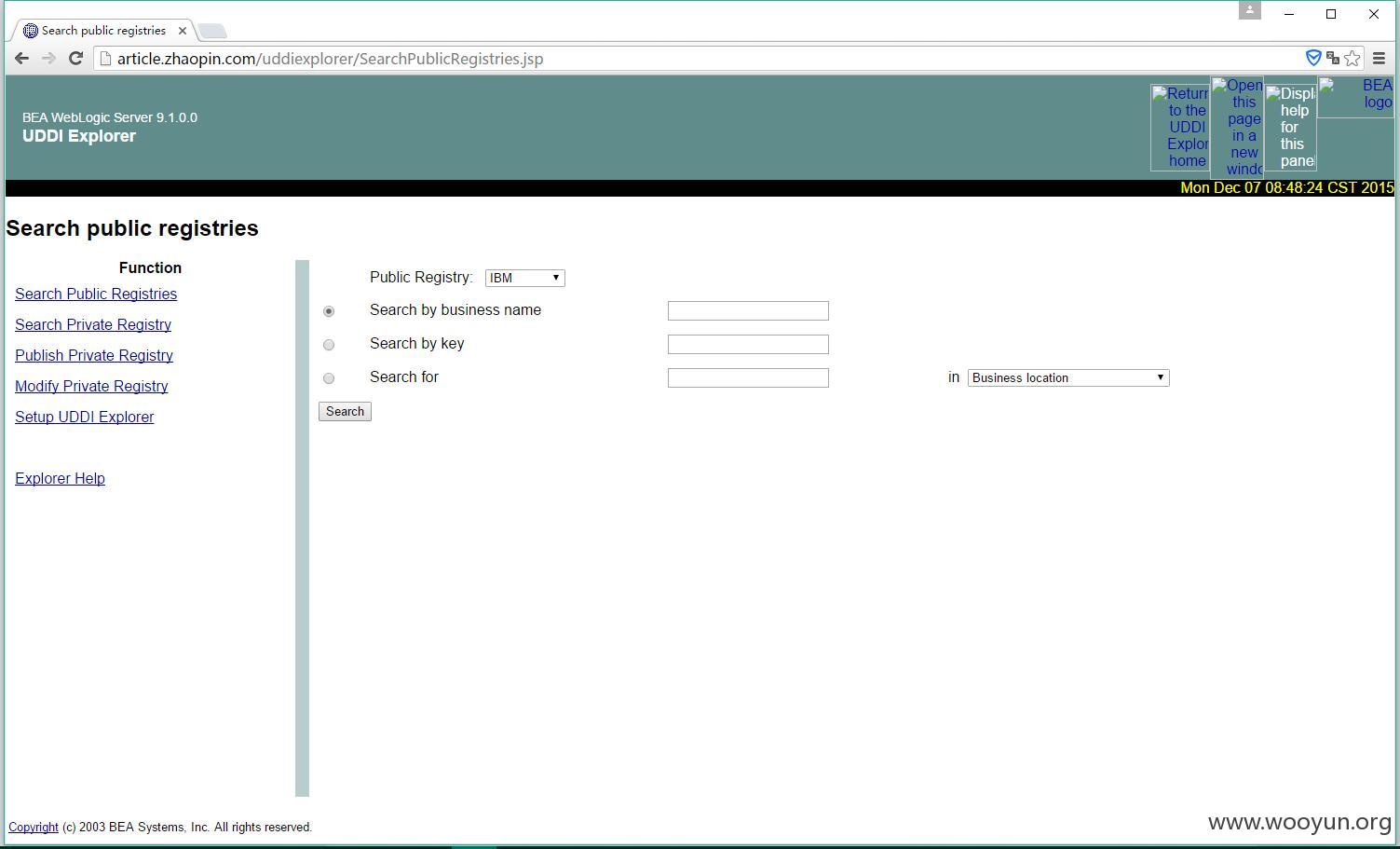The image size is (1400, 849).
Task: Click the address bar URL
Action: [330, 59]
